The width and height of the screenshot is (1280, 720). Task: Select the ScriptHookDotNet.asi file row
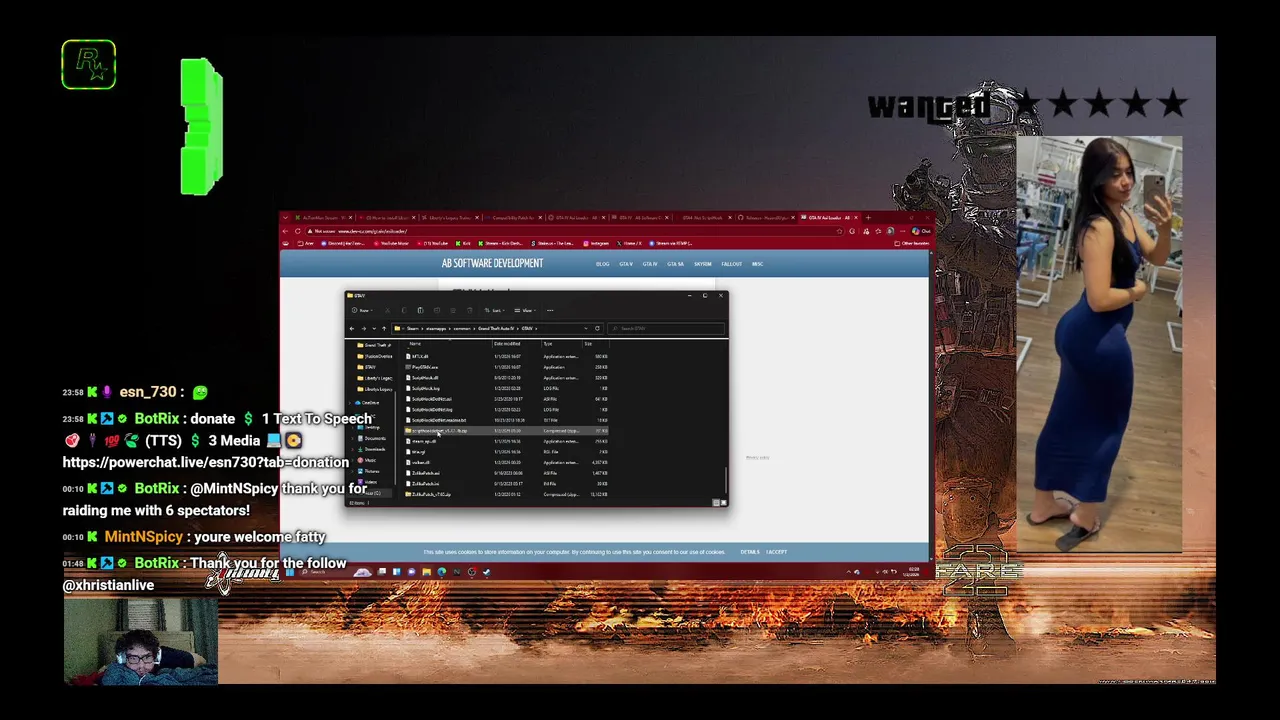507,398
